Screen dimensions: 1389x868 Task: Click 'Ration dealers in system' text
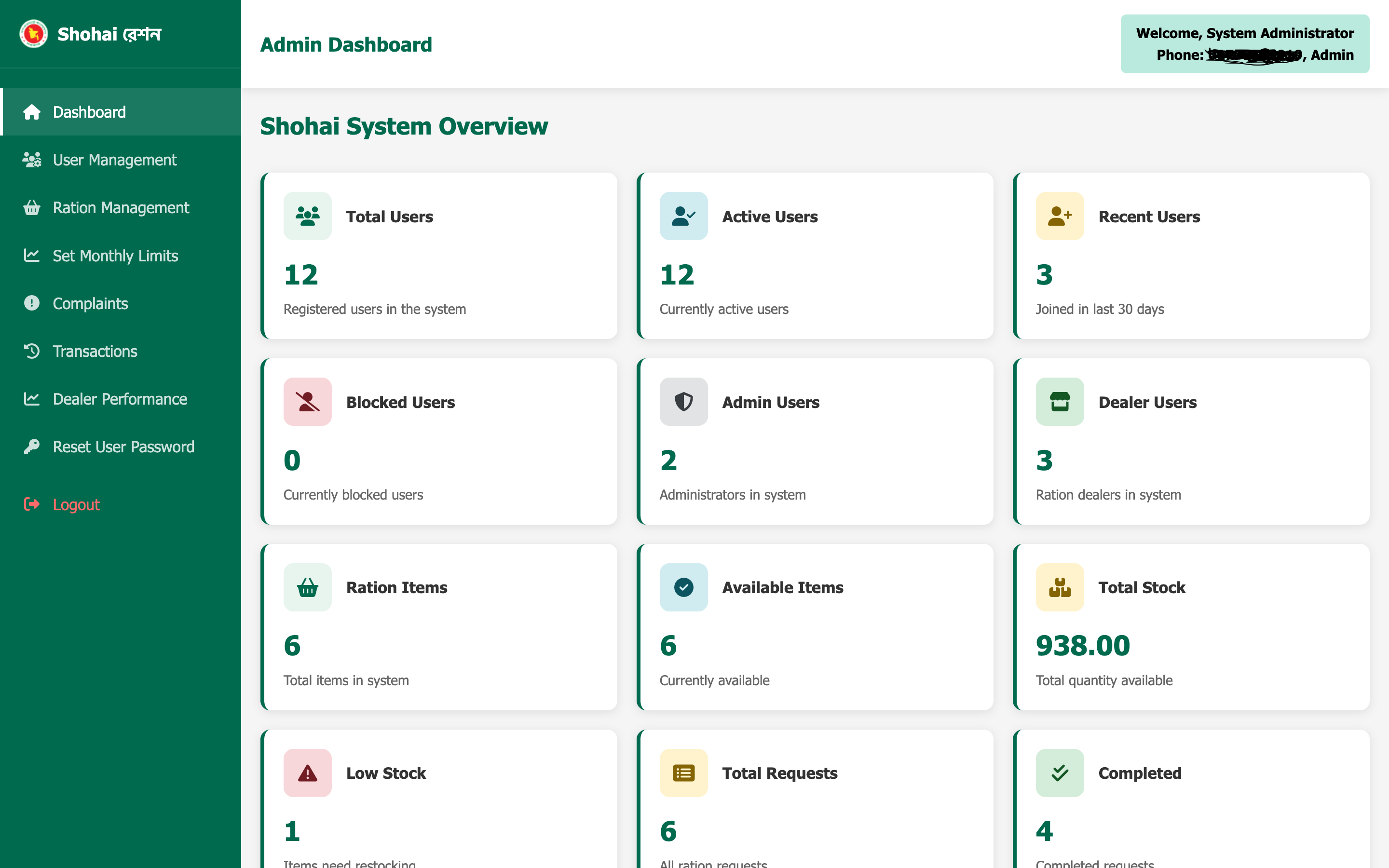point(1108,494)
